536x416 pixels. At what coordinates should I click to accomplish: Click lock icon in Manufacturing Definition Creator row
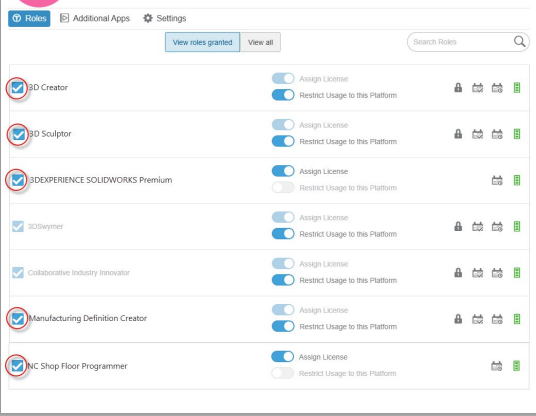(458, 319)
